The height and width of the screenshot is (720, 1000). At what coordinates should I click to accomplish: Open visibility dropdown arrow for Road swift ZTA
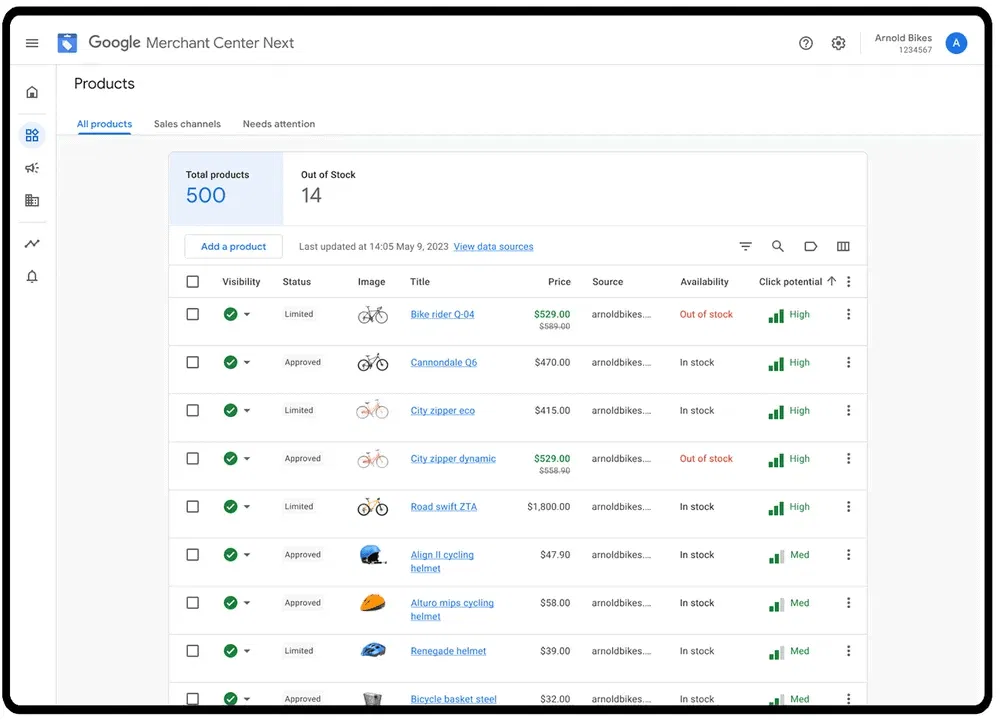pos(247,507)
